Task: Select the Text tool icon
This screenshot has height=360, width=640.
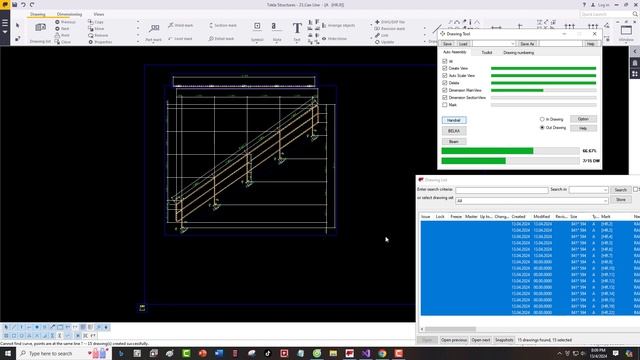Action: click(297, 28)
